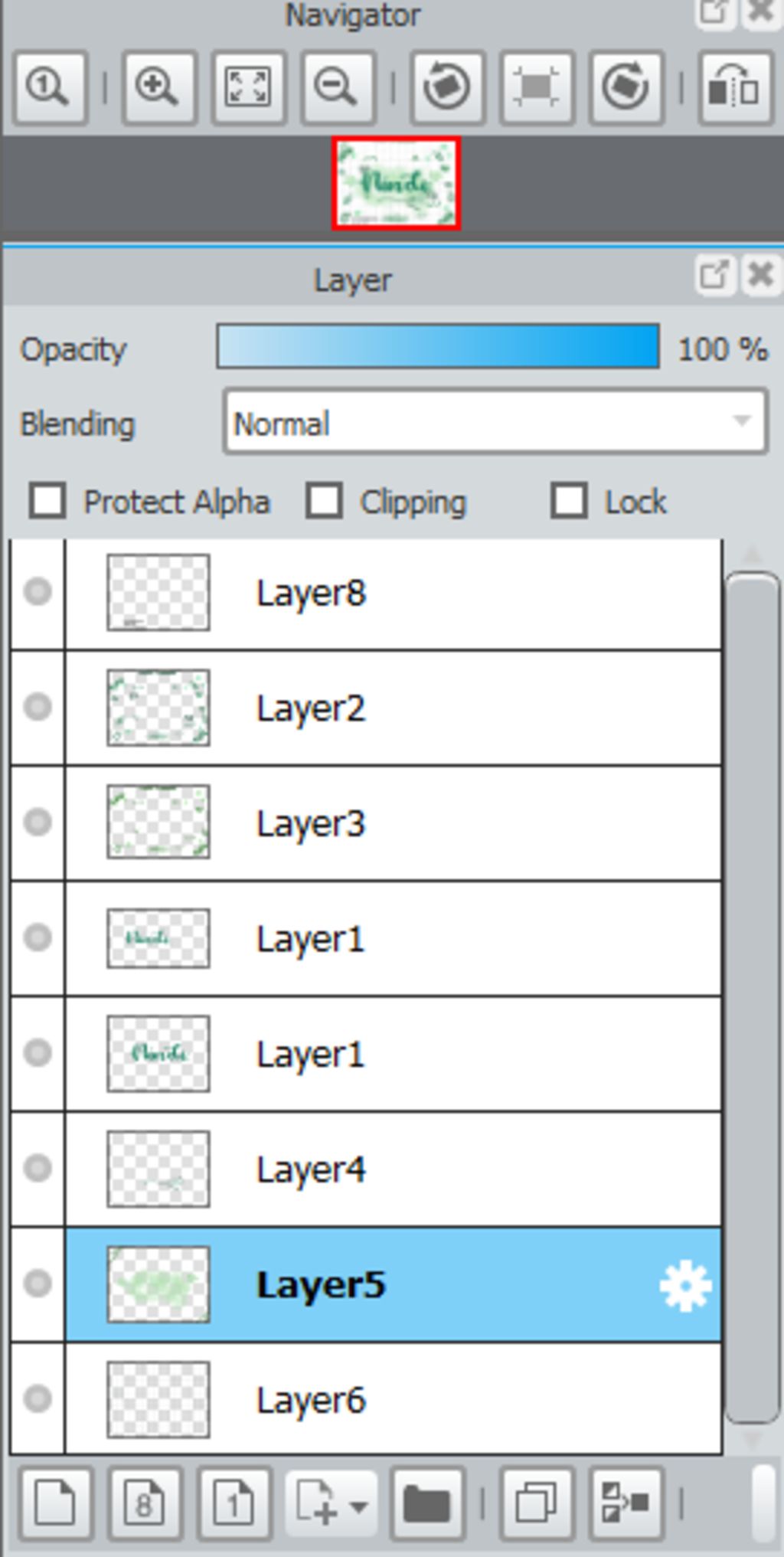Viewport: 784px width, 1557px height.
Task: Click the zoom out magnifier icon
Action: (338, 88)
